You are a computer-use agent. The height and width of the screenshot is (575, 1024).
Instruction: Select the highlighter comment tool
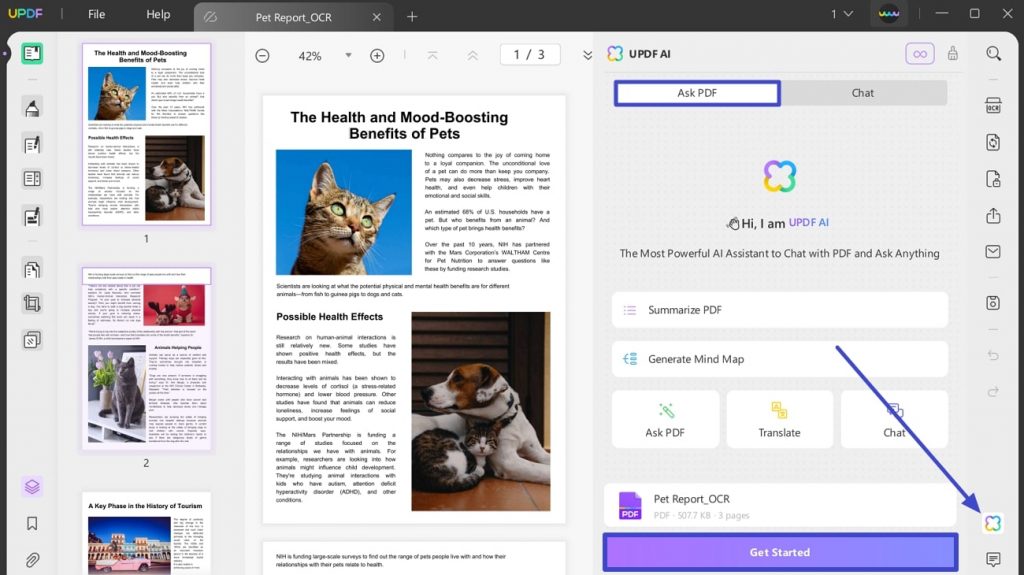tap(32, 108)
